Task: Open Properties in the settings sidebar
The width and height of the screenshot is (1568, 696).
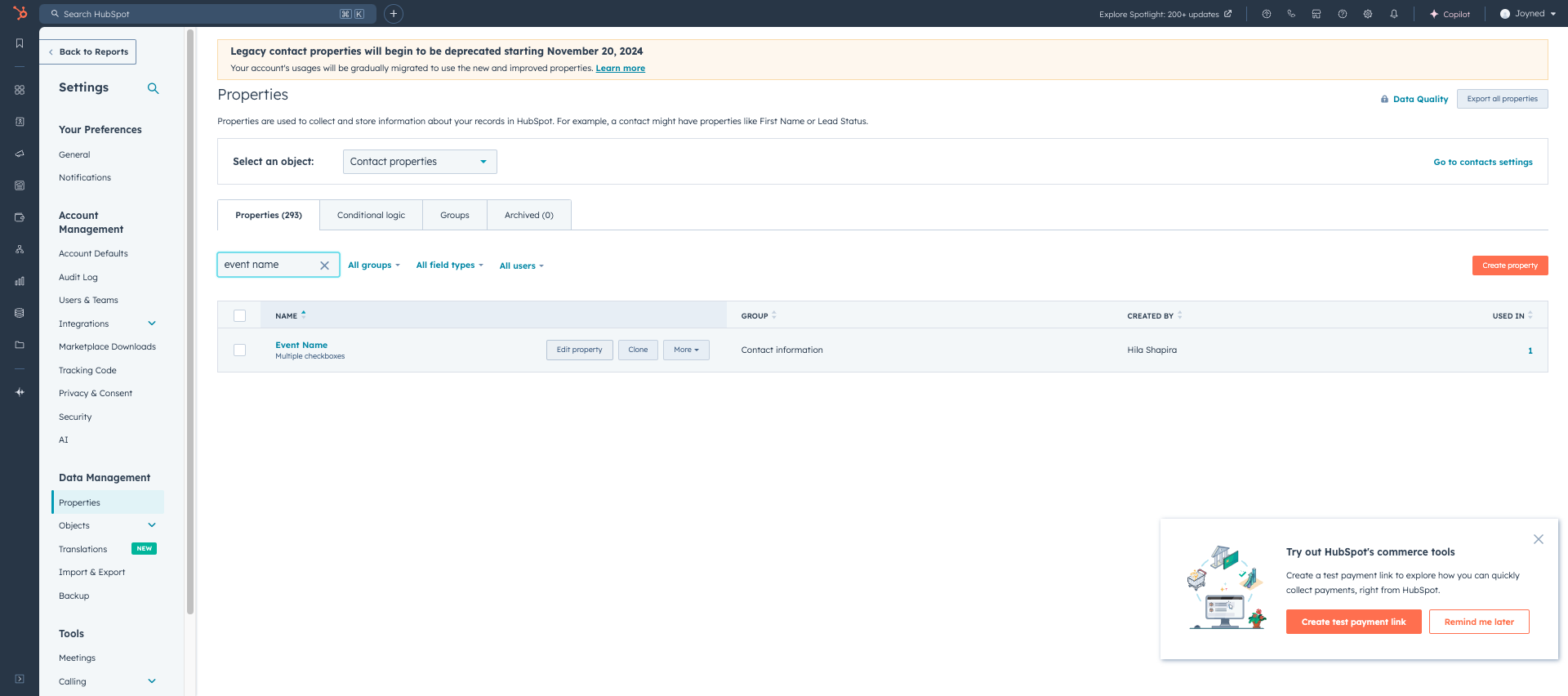Action: pos(108,502)
